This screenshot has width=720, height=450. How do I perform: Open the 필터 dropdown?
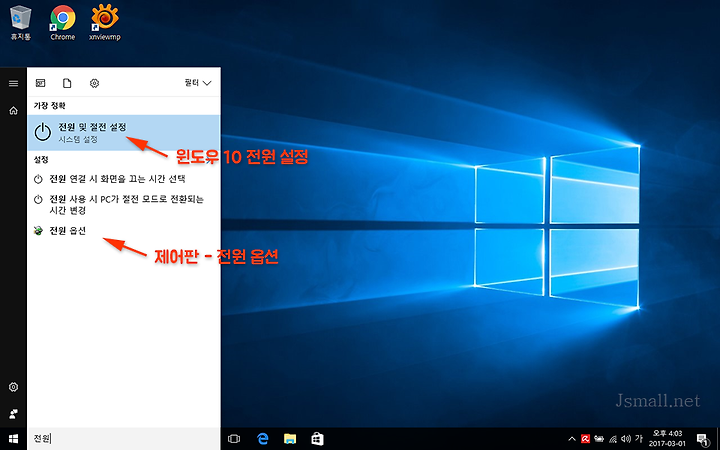pyautogui.click(x=198, y=83)
